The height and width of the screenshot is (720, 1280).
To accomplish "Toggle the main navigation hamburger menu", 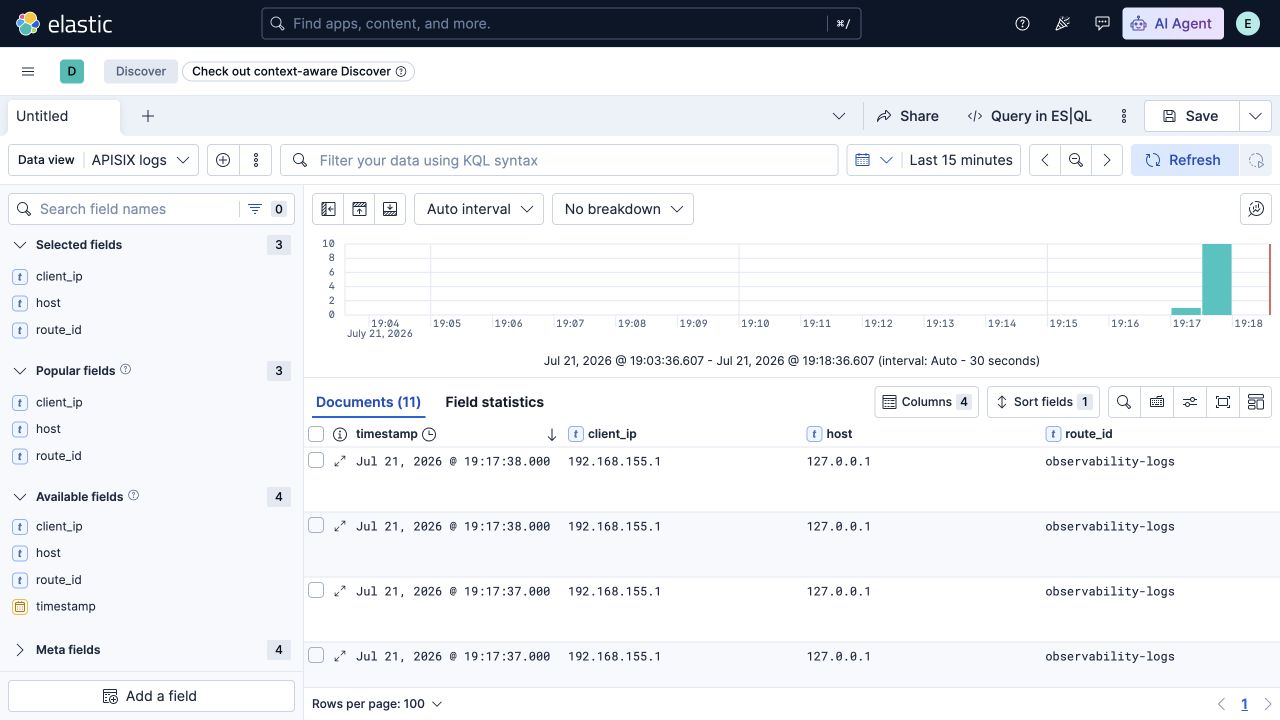I will [28, 71].
